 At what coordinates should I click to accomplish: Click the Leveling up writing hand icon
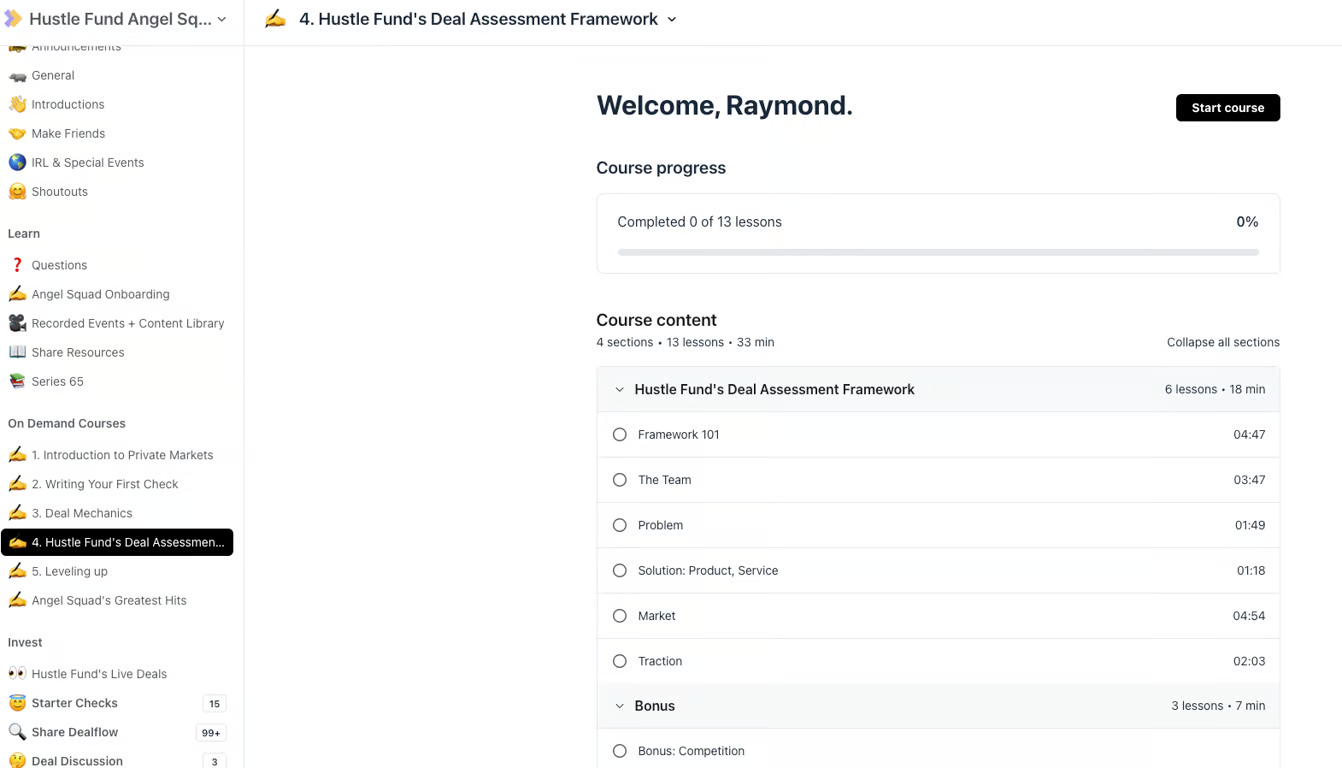17,571
